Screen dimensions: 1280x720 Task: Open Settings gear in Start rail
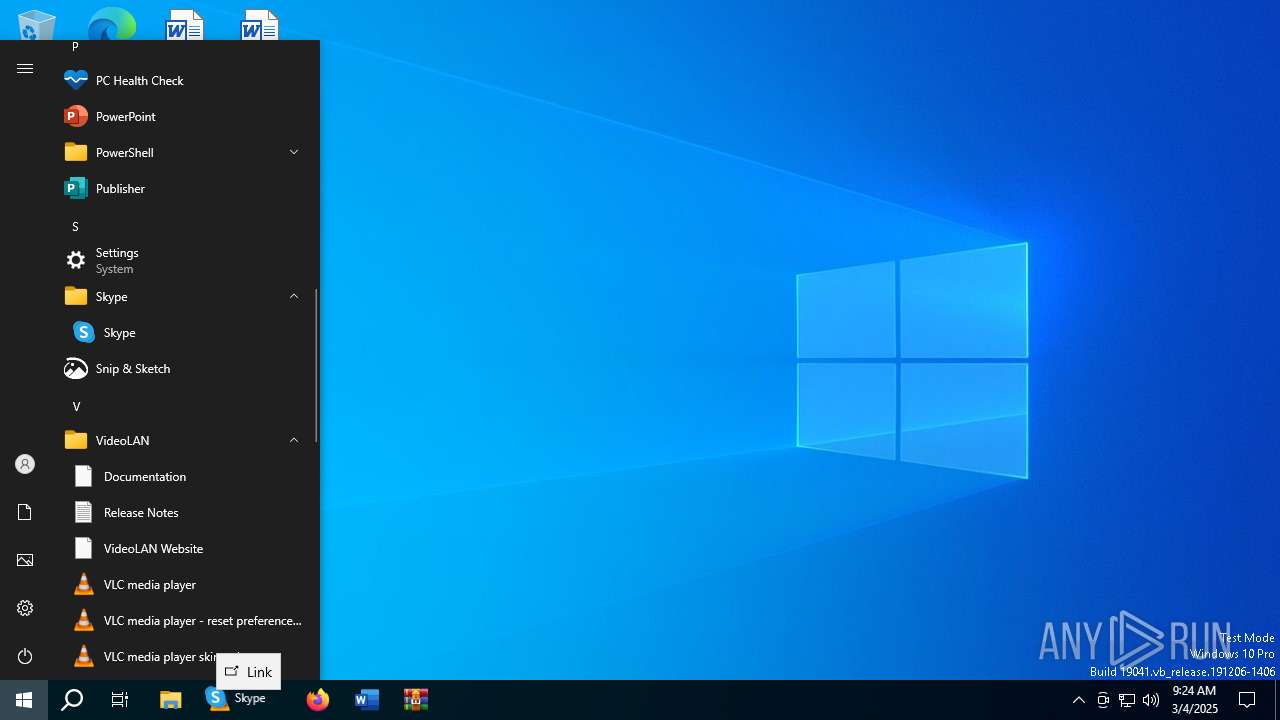point(25,608)
